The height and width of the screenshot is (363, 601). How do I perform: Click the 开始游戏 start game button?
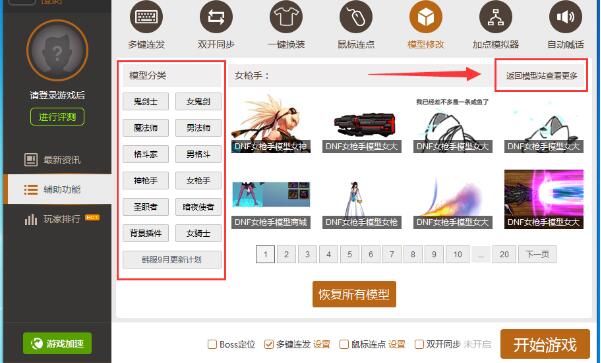[545, 344]
